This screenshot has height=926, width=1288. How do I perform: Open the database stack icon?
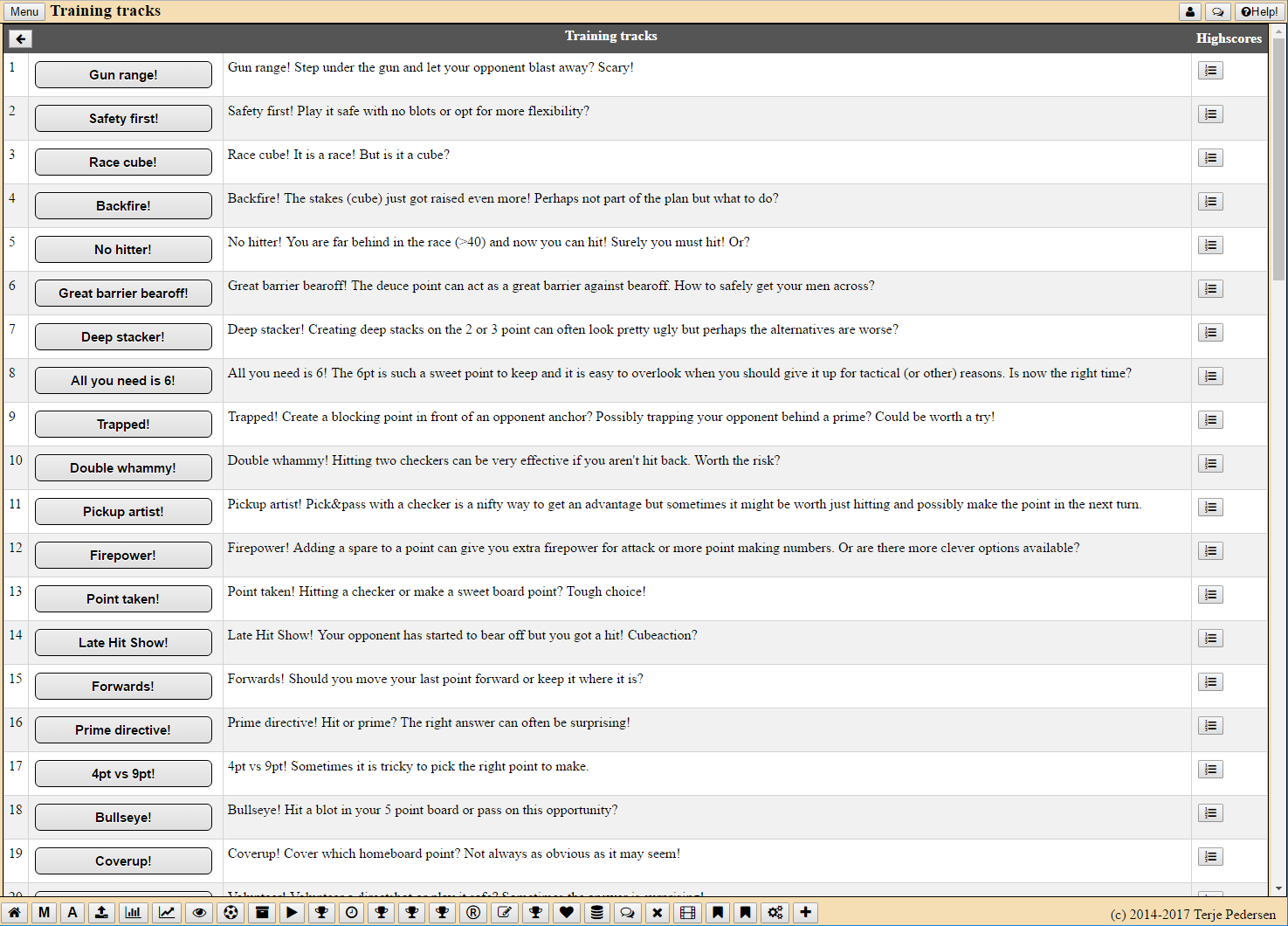tap(596, 913)
